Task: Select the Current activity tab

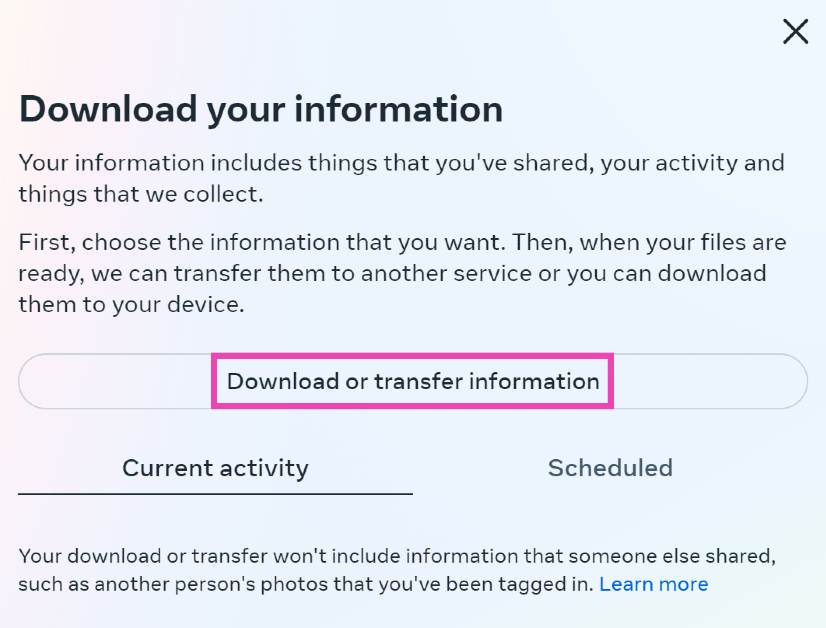Action: tap(215, 468)
